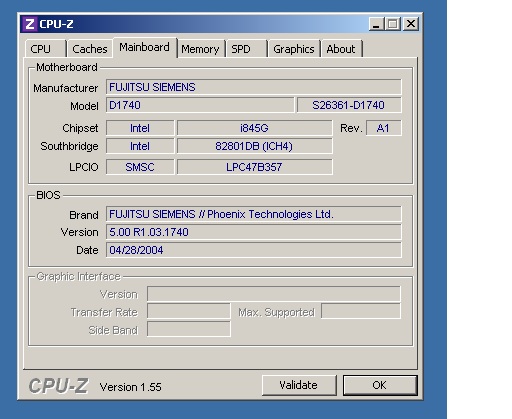Click the BIOS Brand label
Viewport: 512px width, 419px height.
[84, 215]
